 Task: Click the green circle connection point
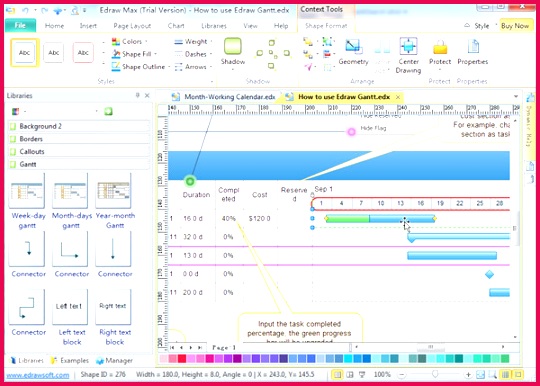click(190, 181)
